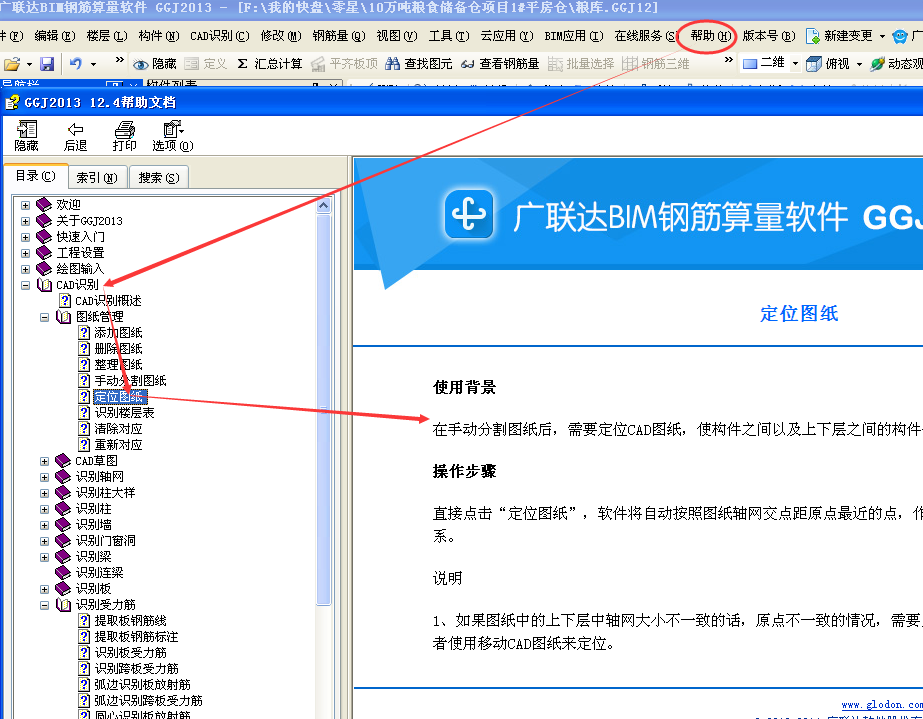Viewport: 923px width, 719px height.
Task: Select 弧边识别板放射筋 help topic
Action: [x=142, y=685]
